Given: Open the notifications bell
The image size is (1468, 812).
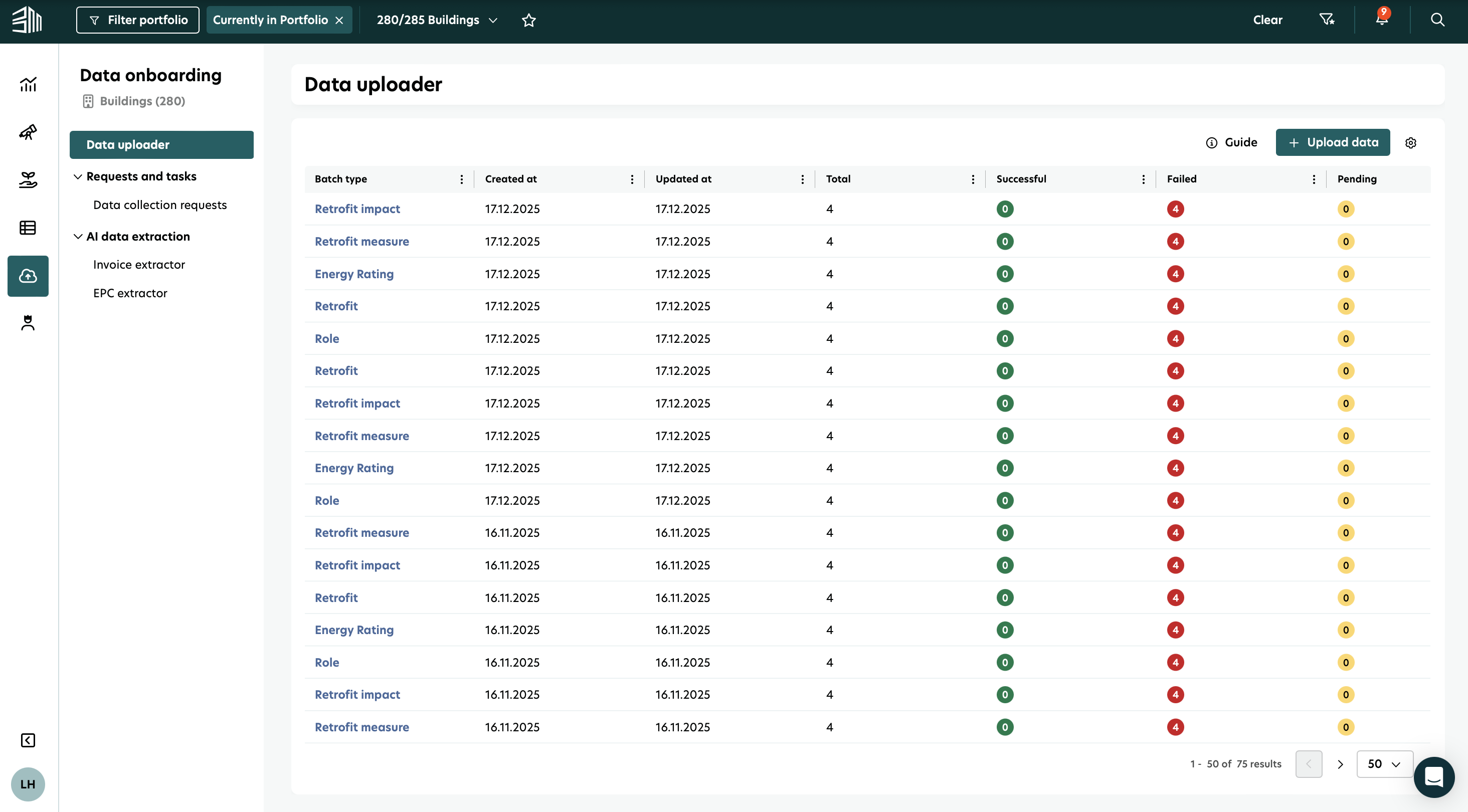Looking at the screenshot, I should click(x=1381, y=20).
